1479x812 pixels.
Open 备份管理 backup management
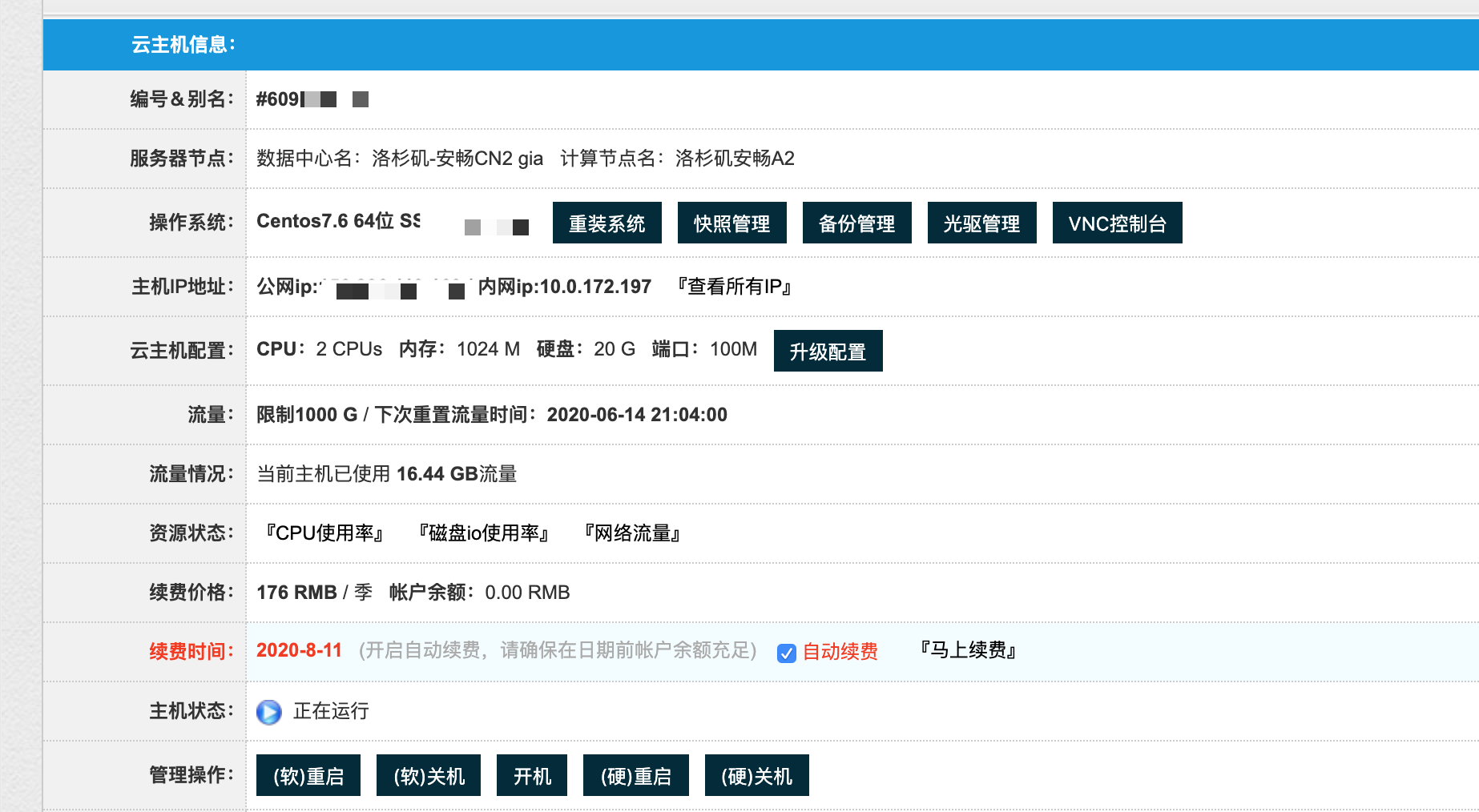856,223
